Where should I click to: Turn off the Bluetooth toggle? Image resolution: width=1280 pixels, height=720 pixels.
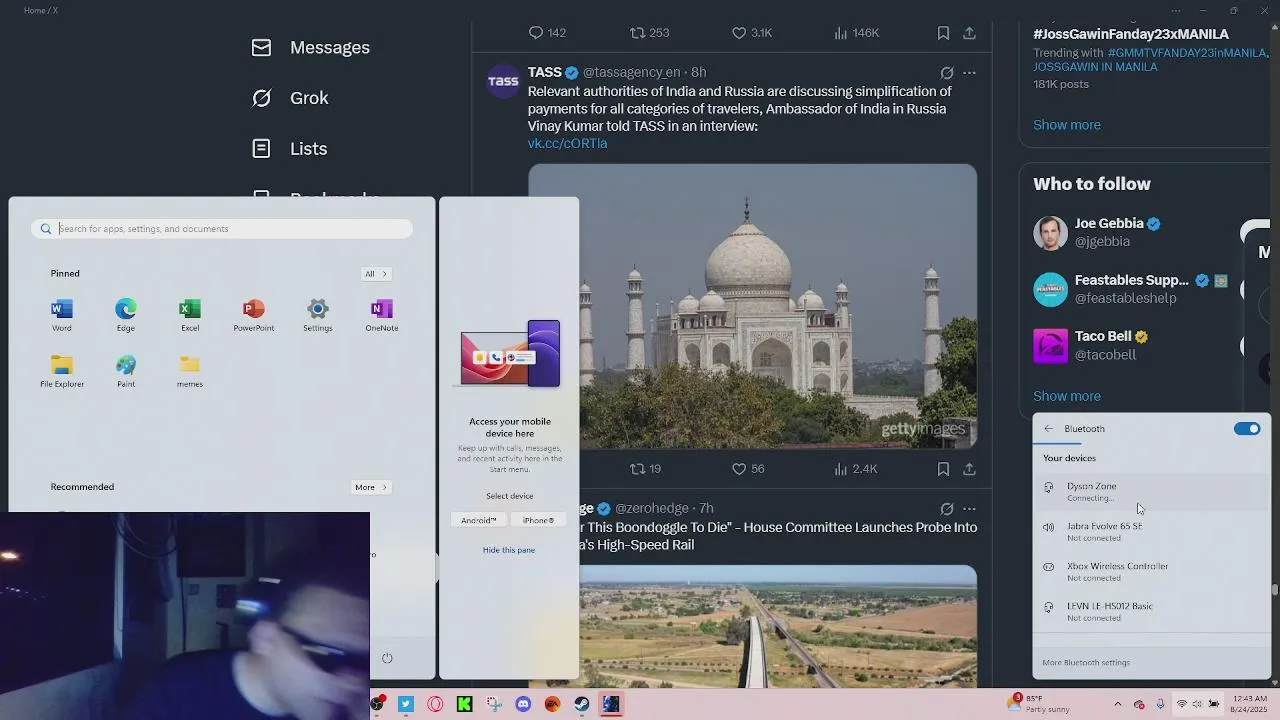point(1247,429)
